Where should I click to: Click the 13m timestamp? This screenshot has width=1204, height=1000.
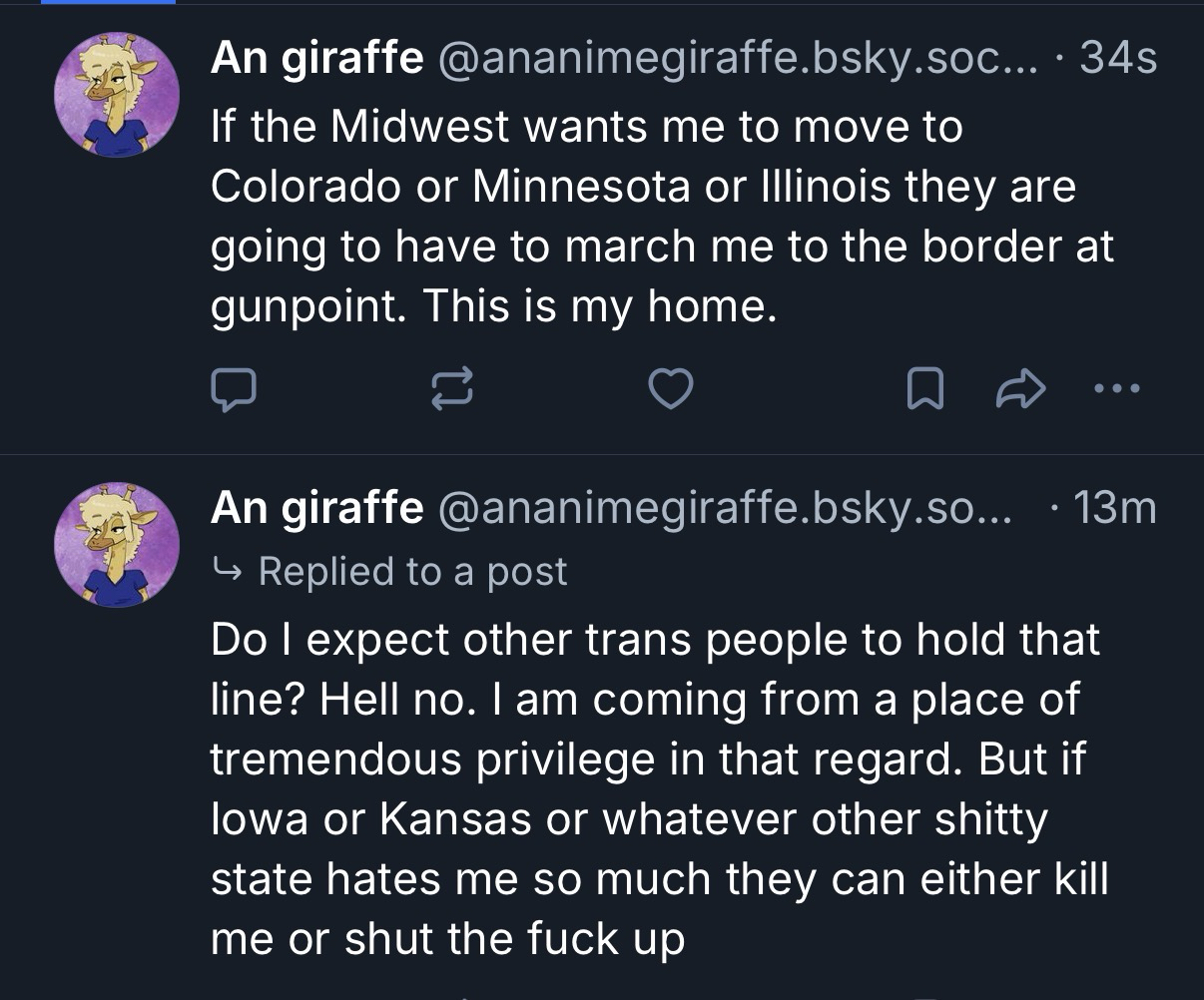point(1114,509)
